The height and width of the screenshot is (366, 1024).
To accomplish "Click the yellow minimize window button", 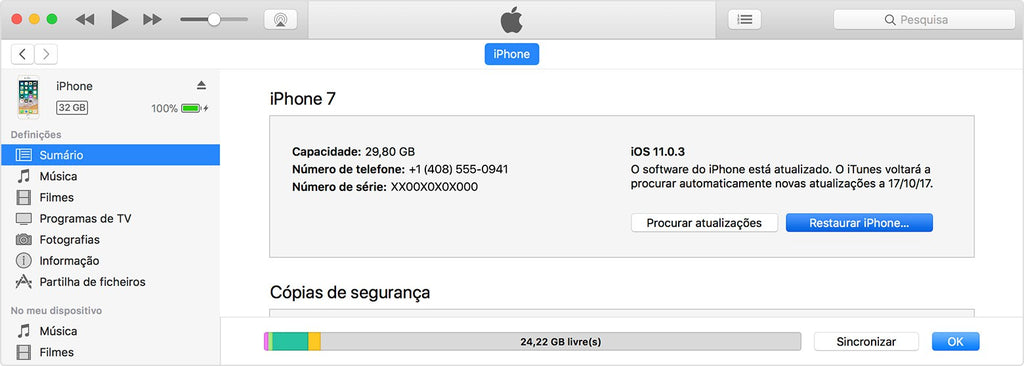I will click(x=34, y=19).
